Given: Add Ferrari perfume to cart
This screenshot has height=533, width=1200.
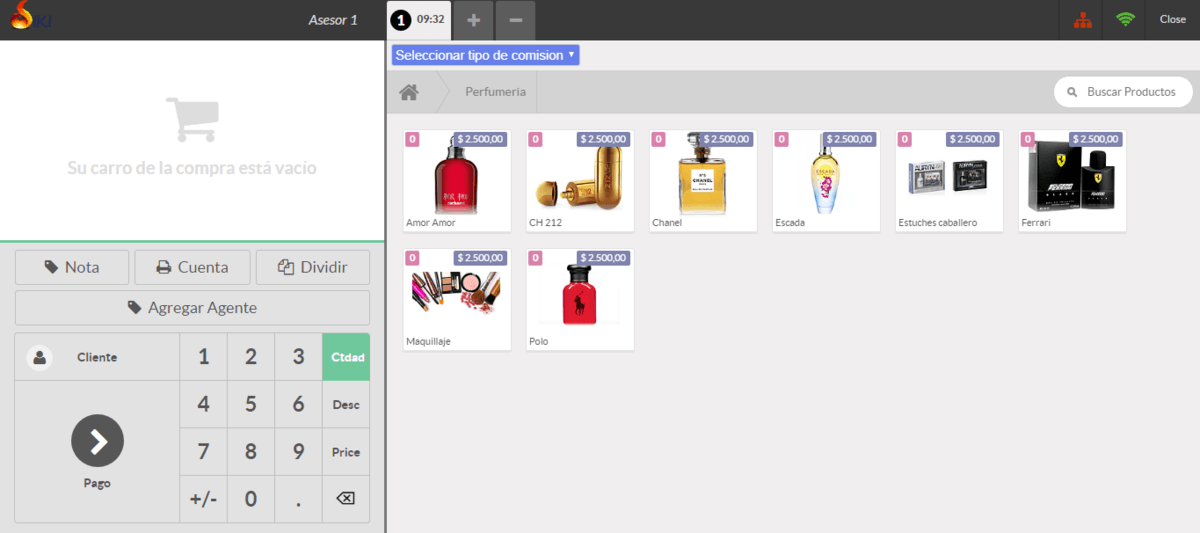Looking at the screenshot, I should (1072, 181).
